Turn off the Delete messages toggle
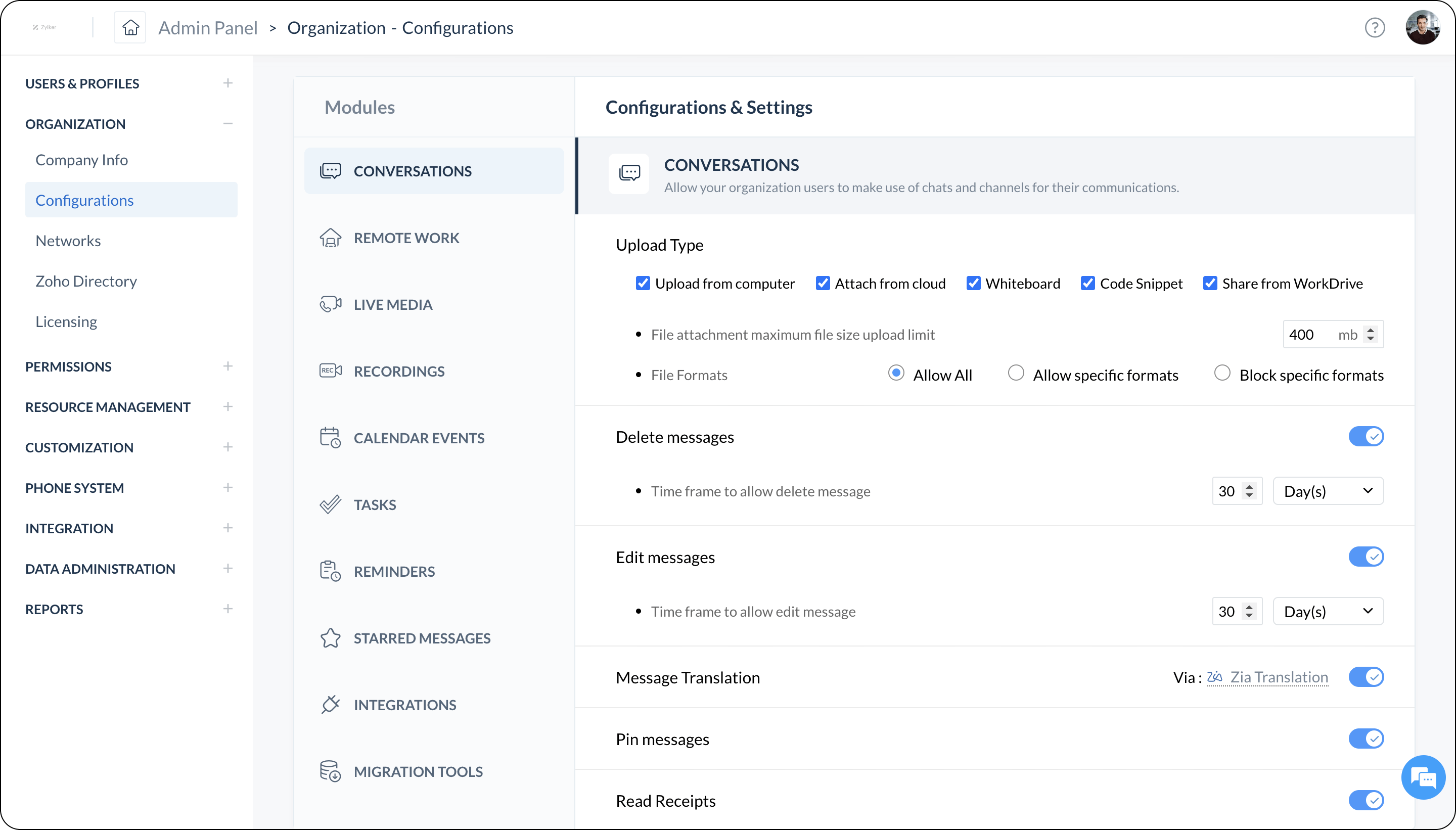Screen dimensions: 1456x830 point(1366,437)
